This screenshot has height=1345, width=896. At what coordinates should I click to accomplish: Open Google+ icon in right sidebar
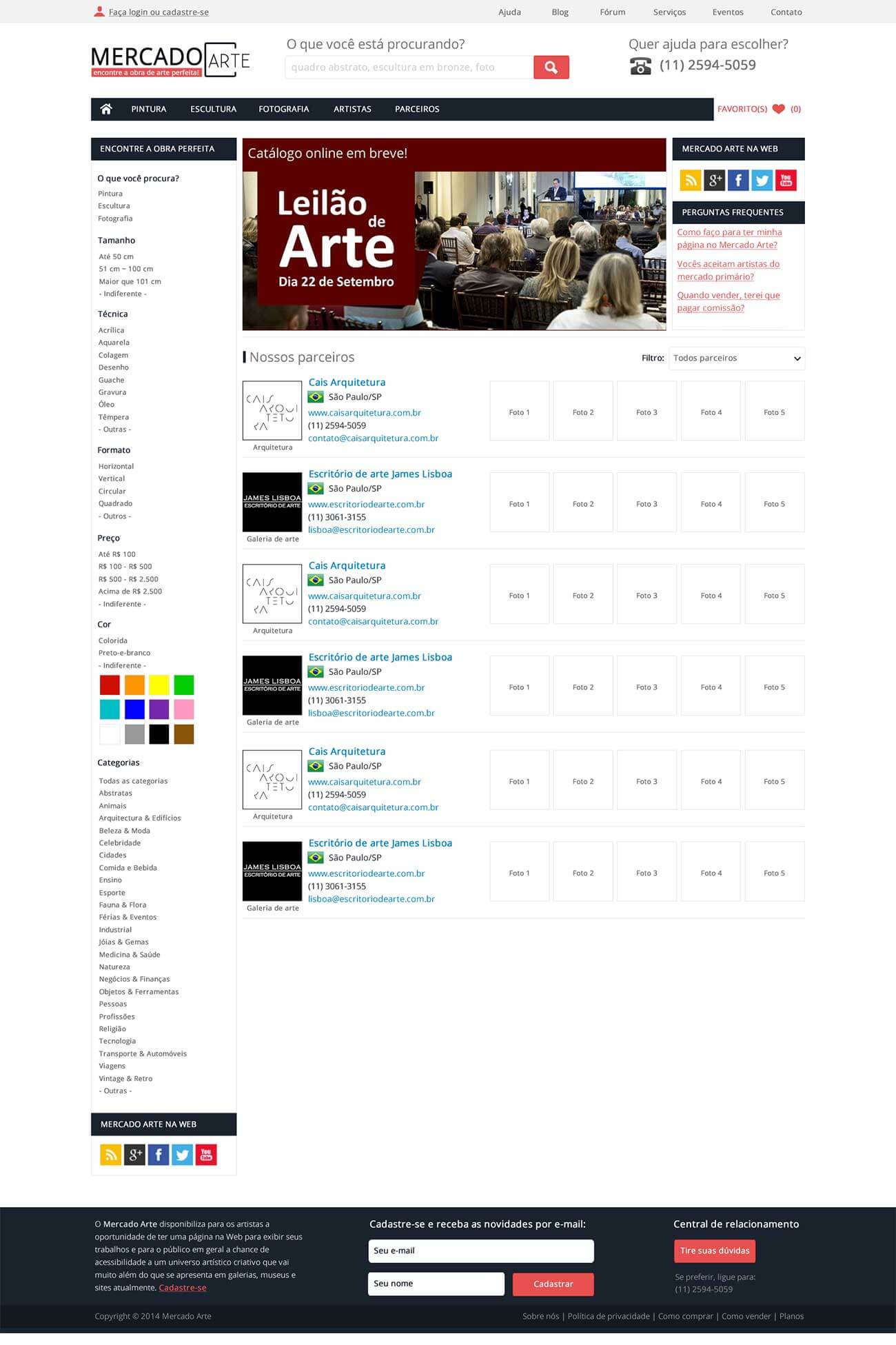(715, 181)
